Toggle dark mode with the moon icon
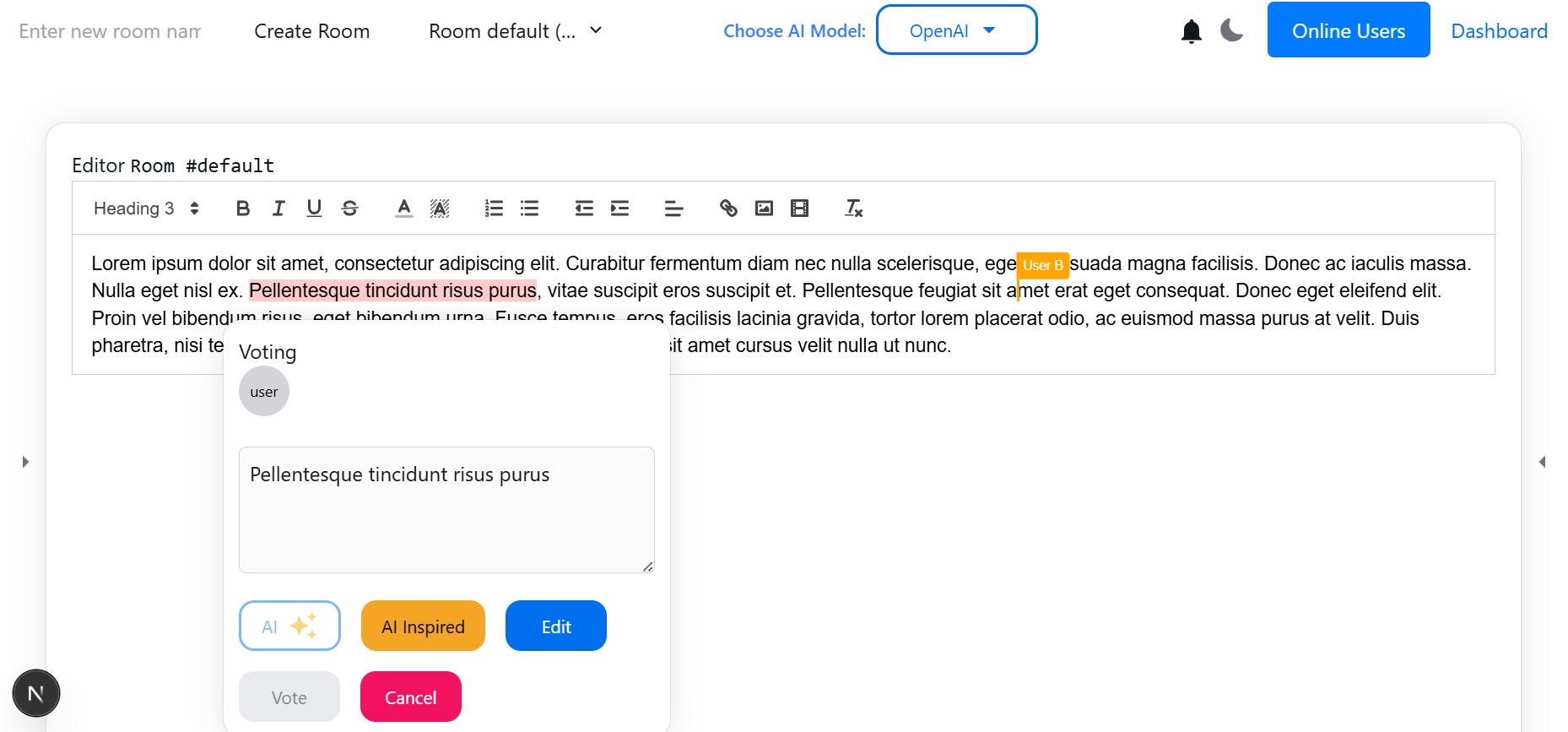The height and width of the screenshot is (732, 1568). point(1232,31)
